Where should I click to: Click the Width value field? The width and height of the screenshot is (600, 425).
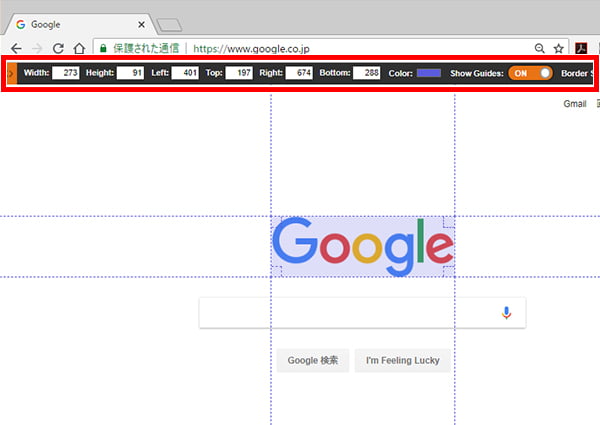pos(66,73)
